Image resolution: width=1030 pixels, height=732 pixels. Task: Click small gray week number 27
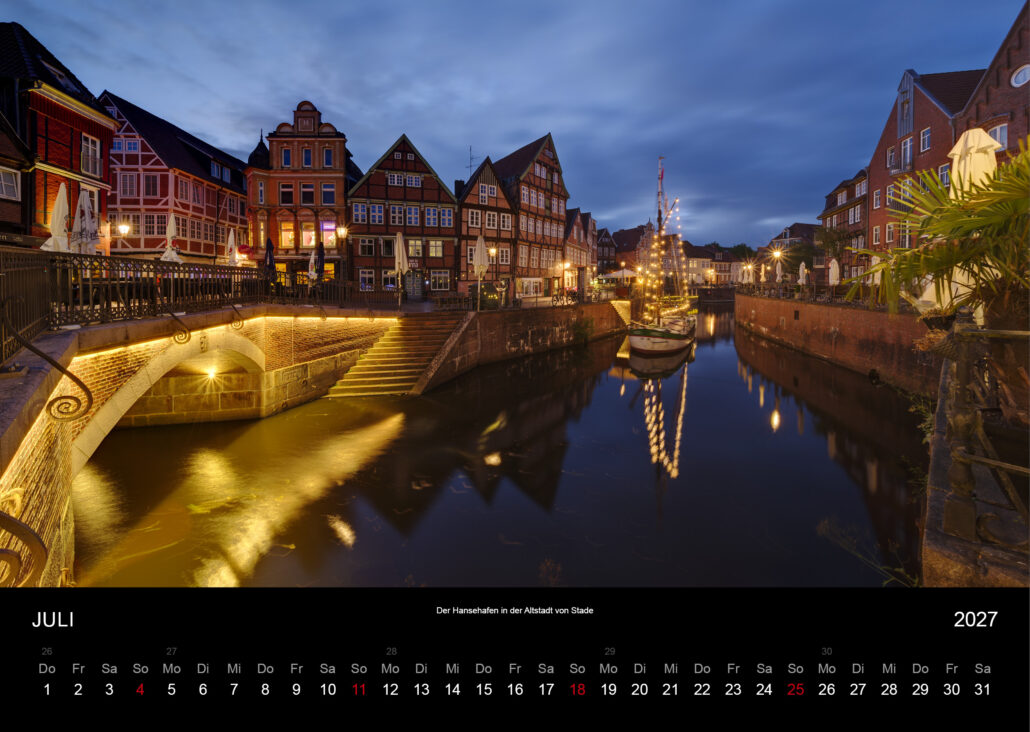171,651
